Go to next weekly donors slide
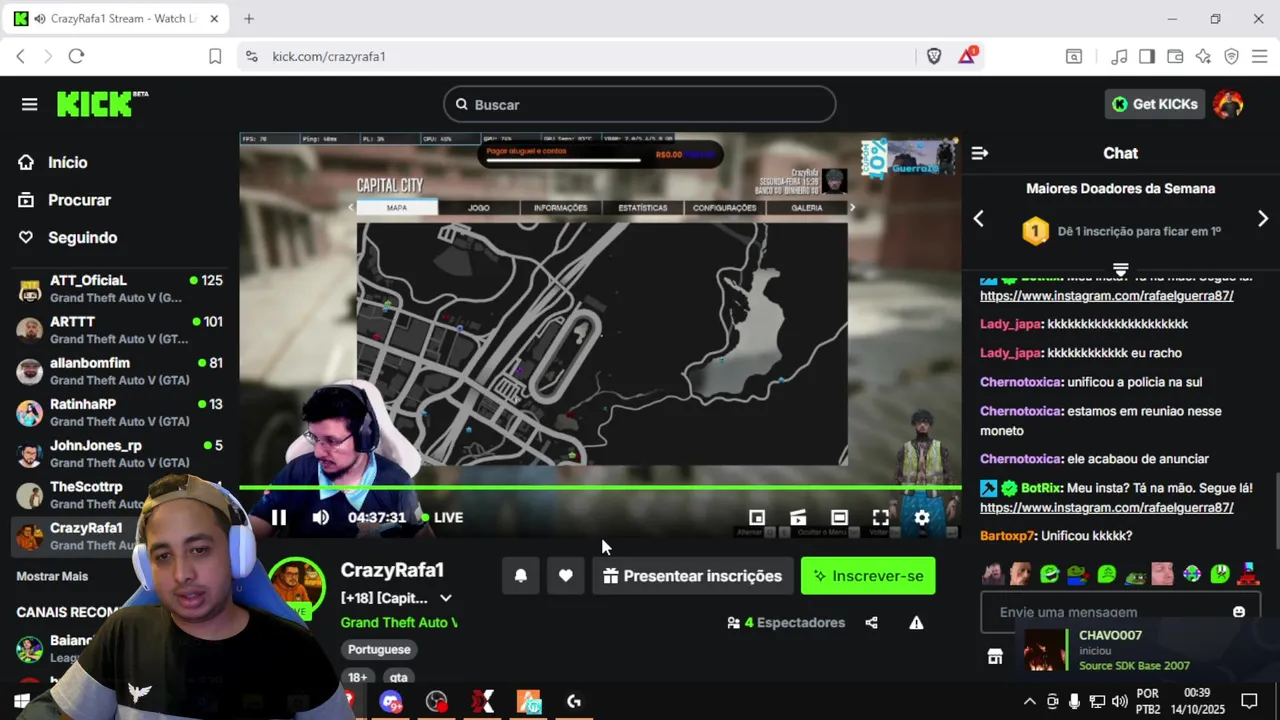Screen dimensions: 1280x720 point(1262,219)
